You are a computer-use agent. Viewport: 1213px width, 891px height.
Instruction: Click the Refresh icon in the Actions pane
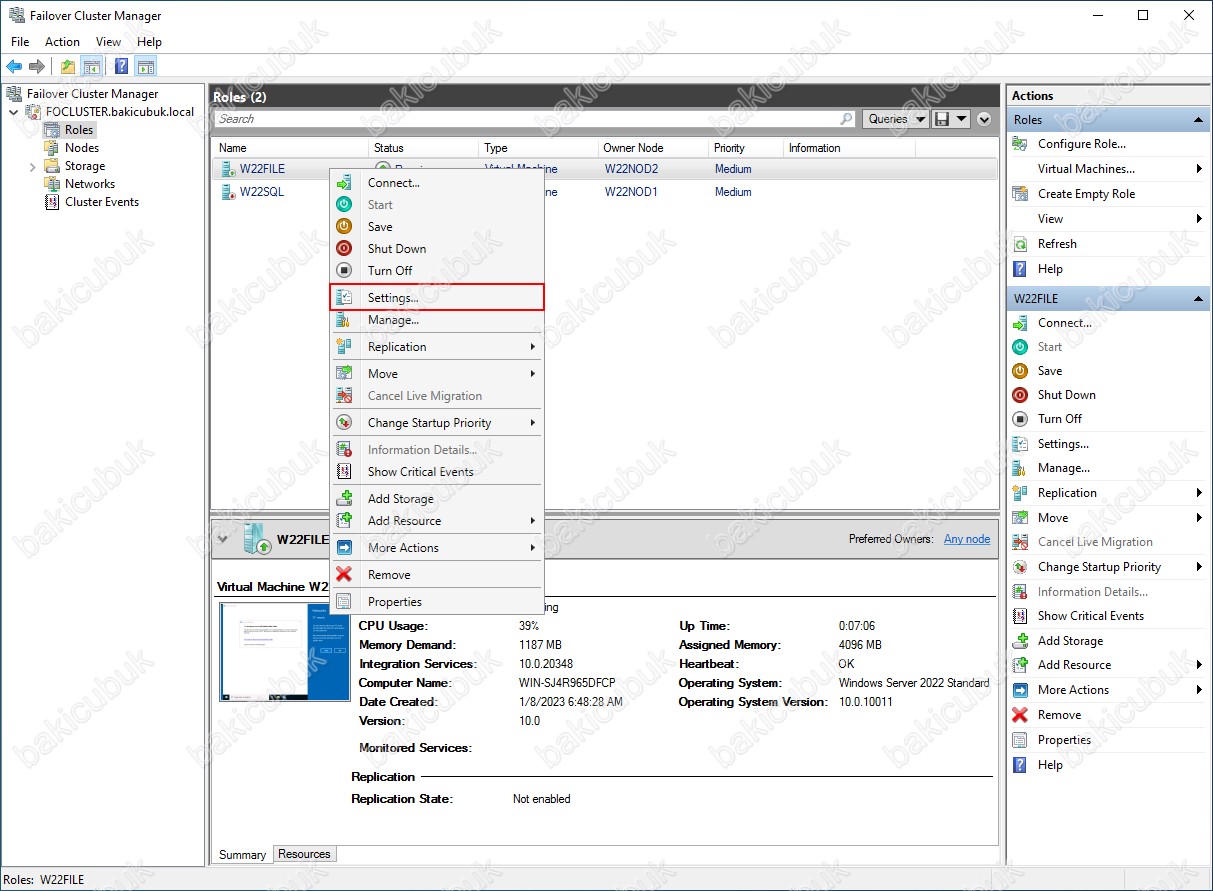click(1020, 244)
